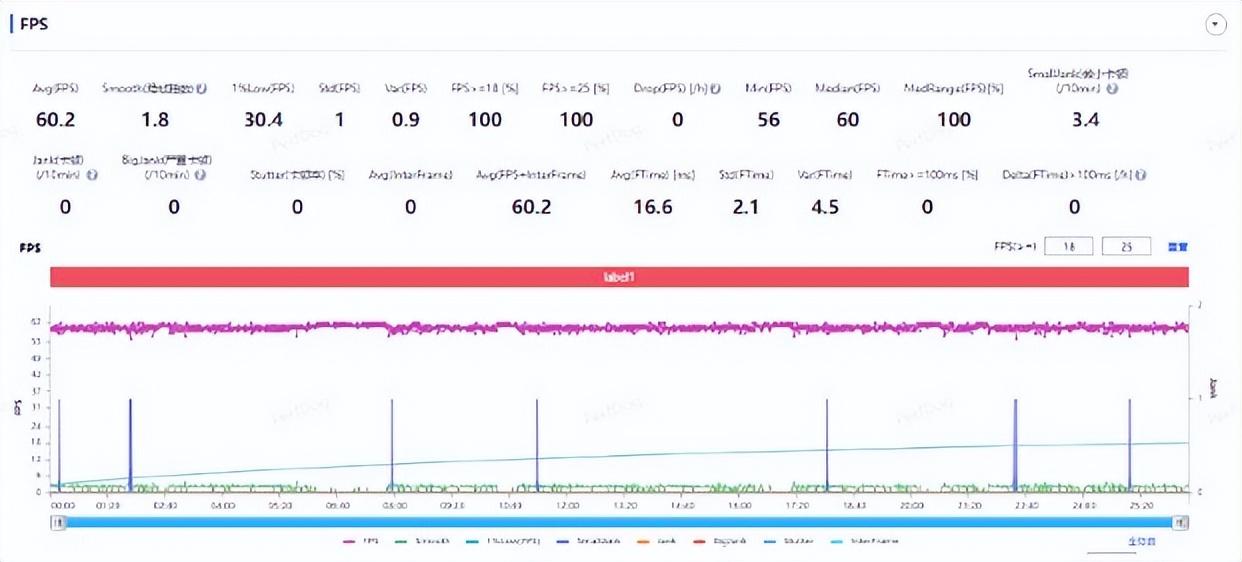Image resolution: width=1242 pixels, height=562 pixels.
Task: Click the help icon next to Smooth metric
Action: point(203,88)
